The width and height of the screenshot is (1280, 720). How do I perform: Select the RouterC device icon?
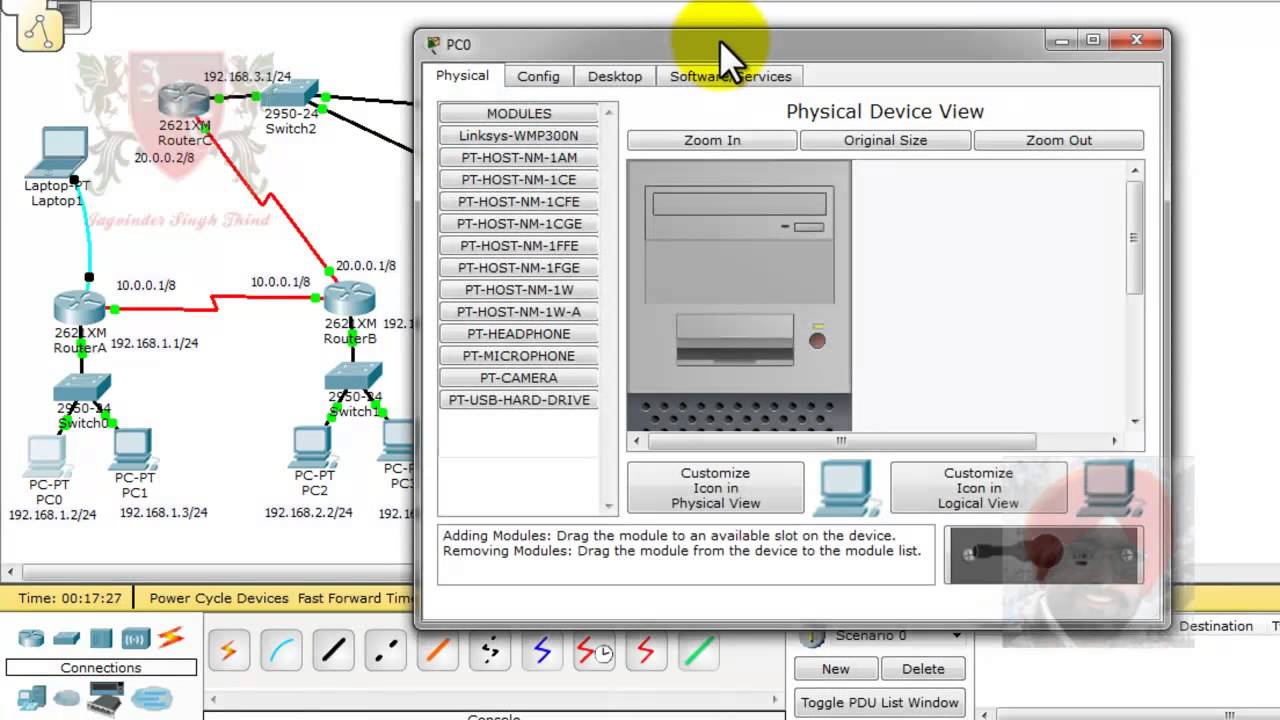(184, 101)
